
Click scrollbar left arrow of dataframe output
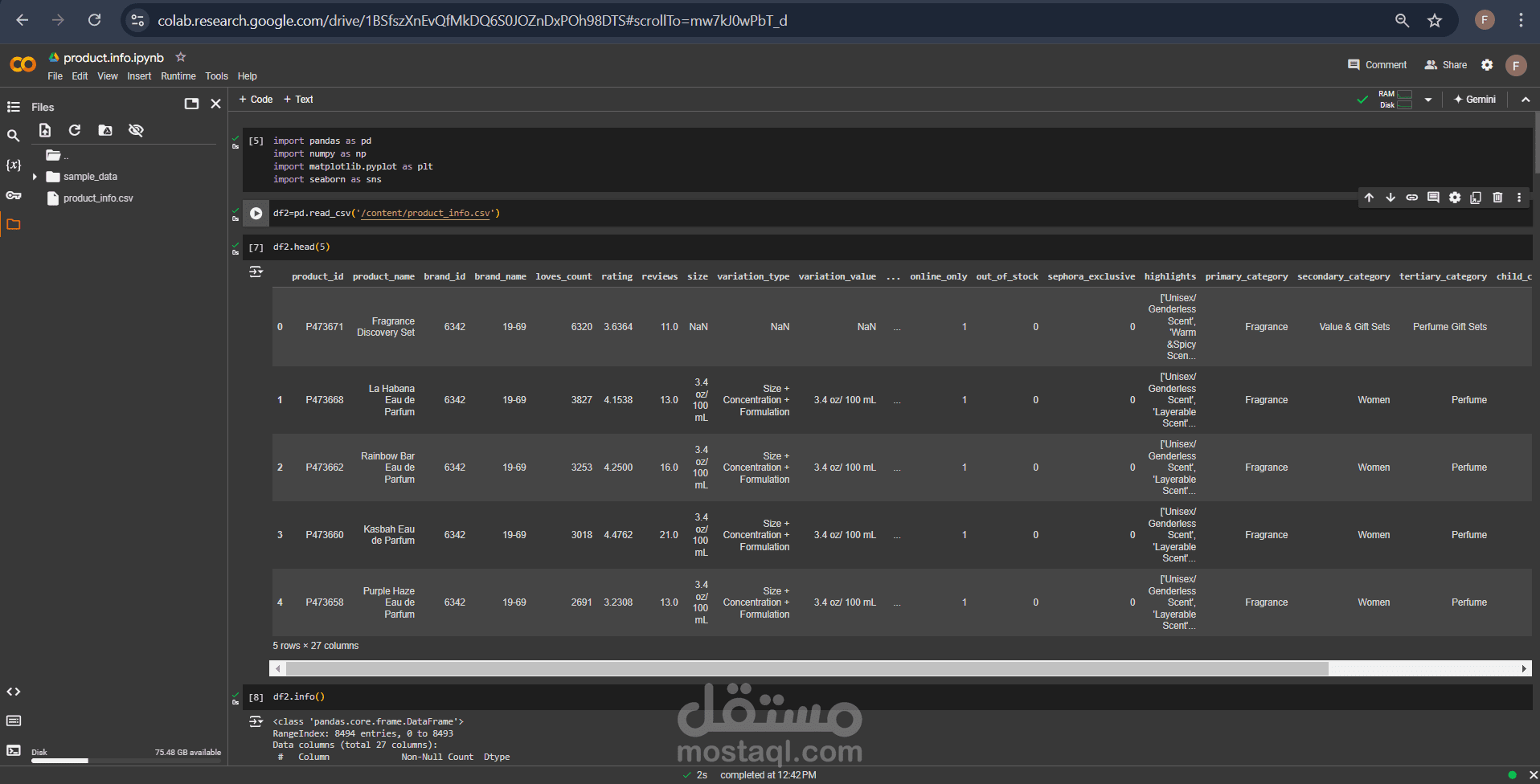point(278,668)
